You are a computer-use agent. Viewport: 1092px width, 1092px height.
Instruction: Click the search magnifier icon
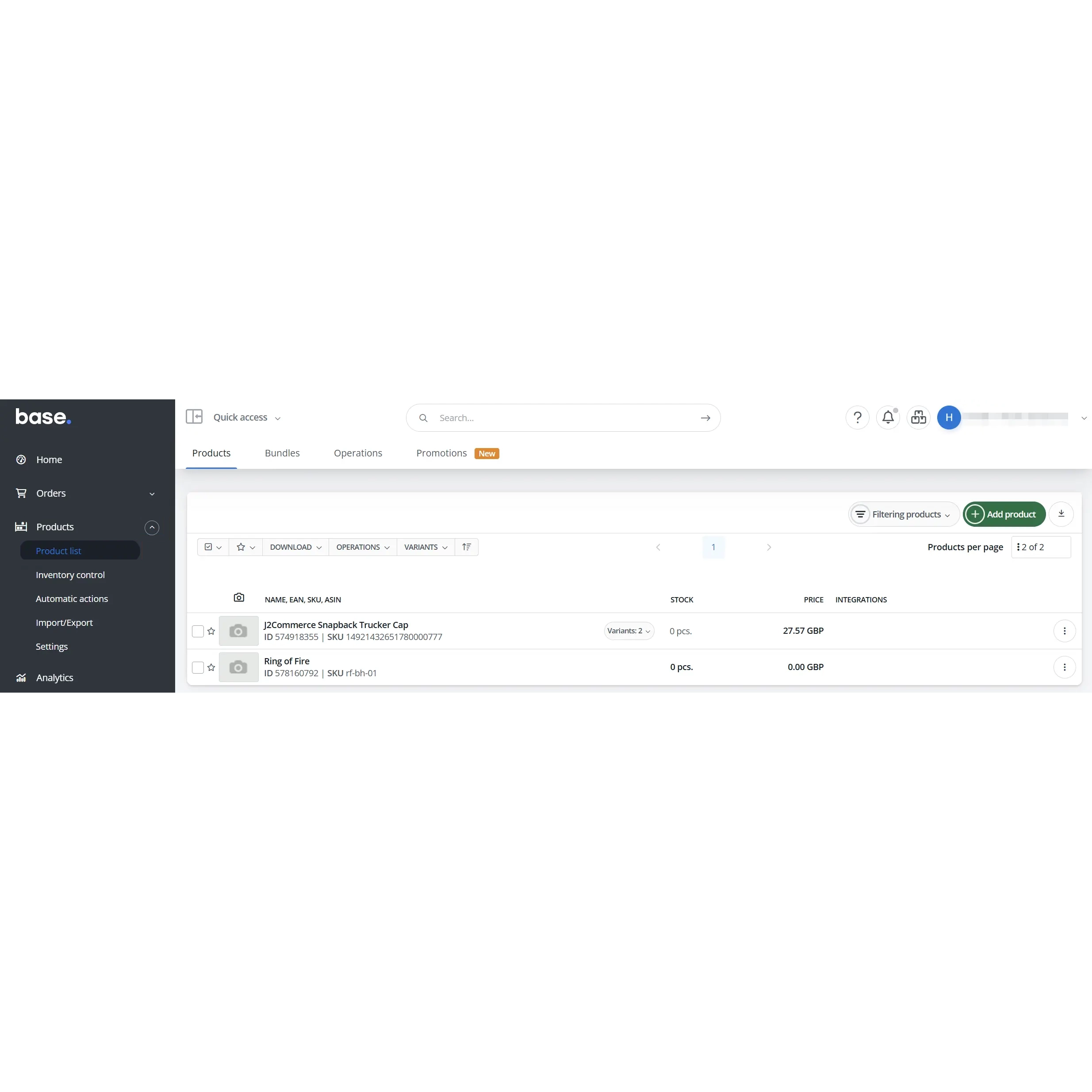pos(423,418)
